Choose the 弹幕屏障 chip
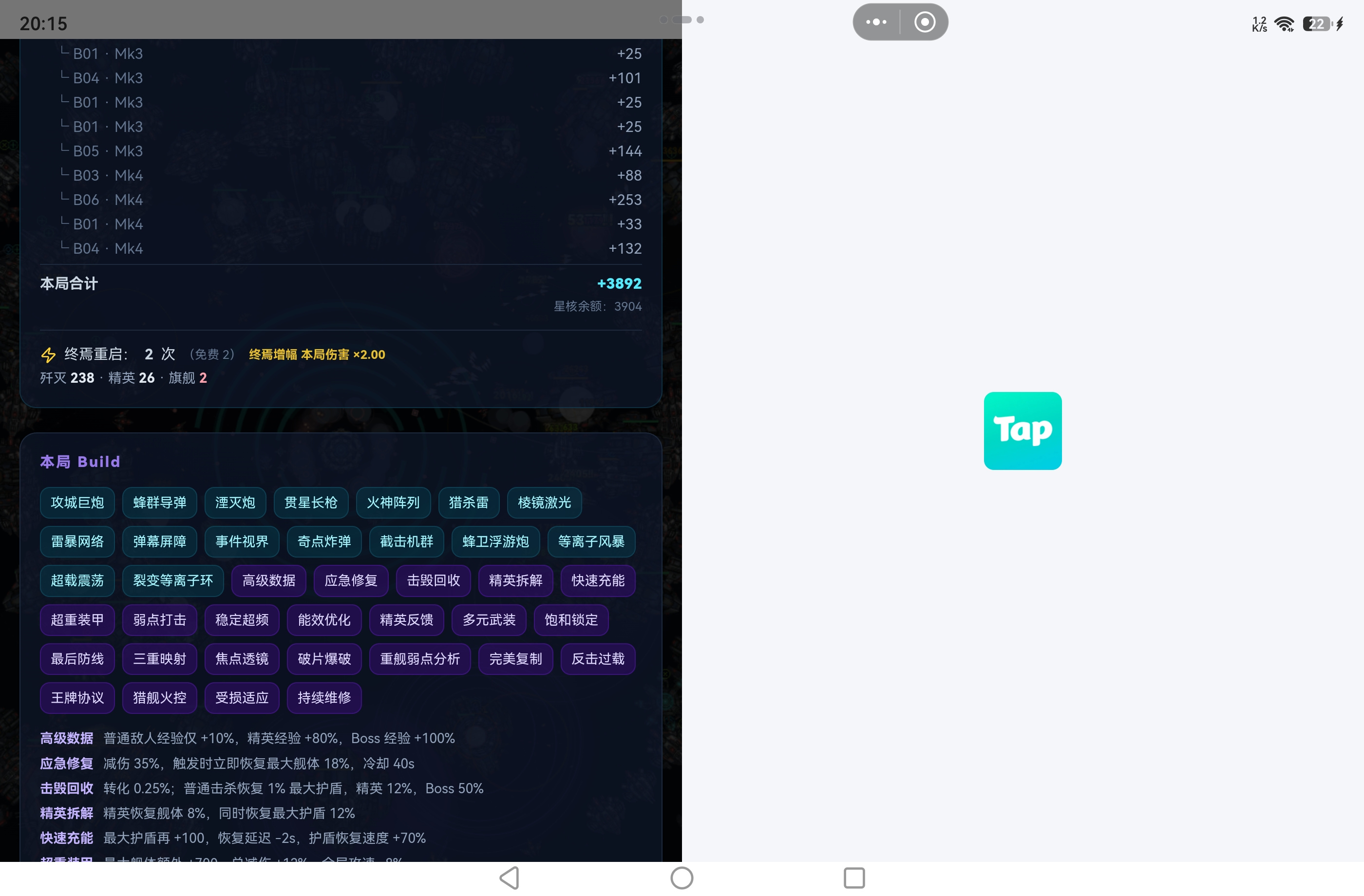1364x896 pixels. pyautogui.click(x=159, y=541)
